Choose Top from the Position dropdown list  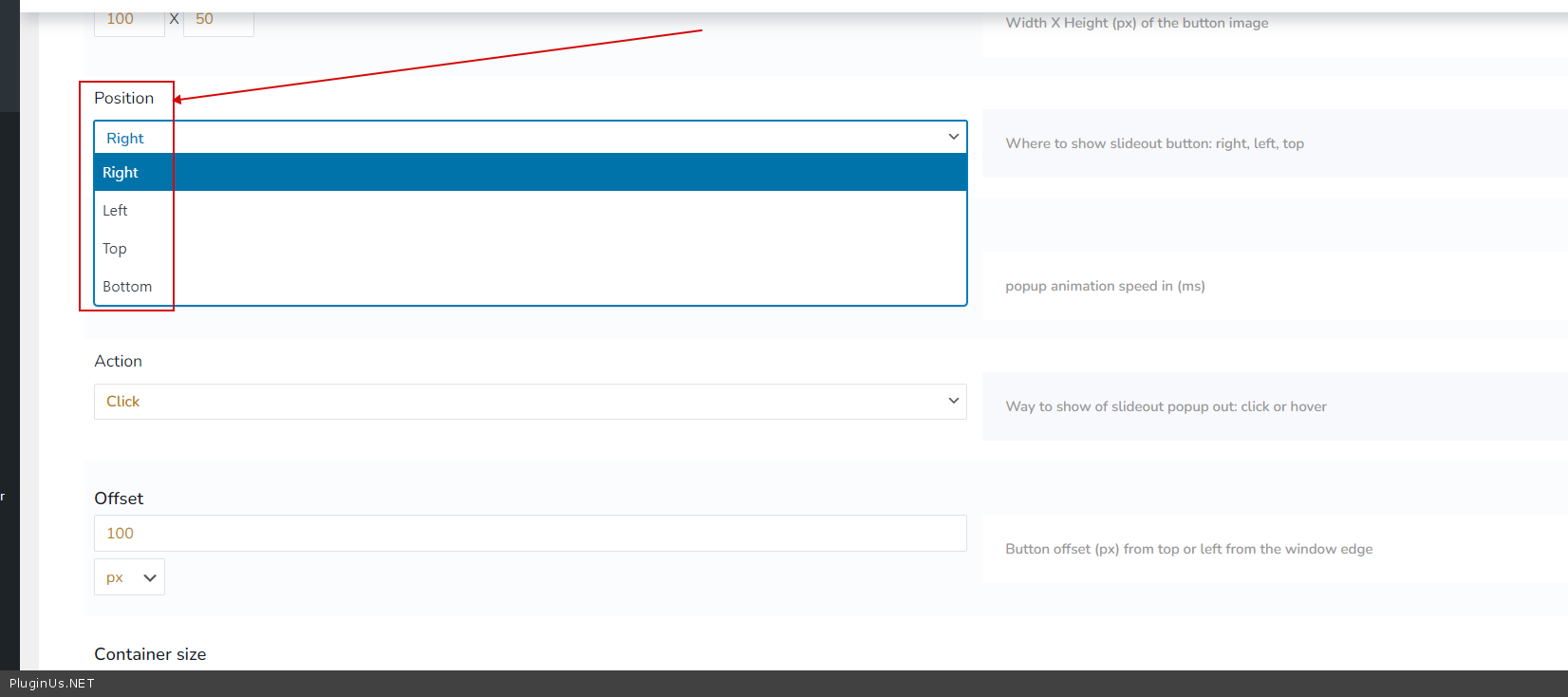point(115,249)
